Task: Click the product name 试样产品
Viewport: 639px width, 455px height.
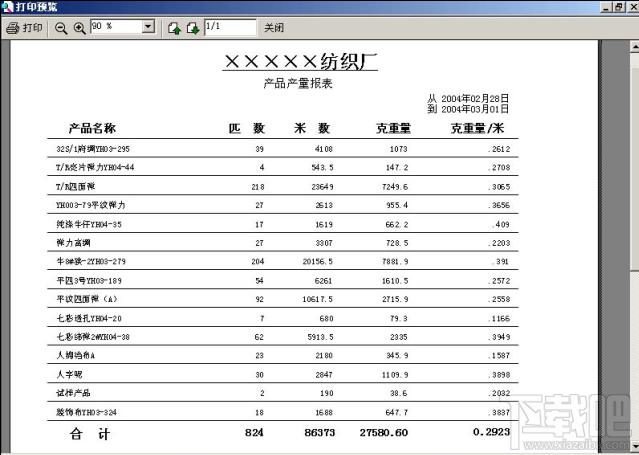Action: click(x=73, y=393)
